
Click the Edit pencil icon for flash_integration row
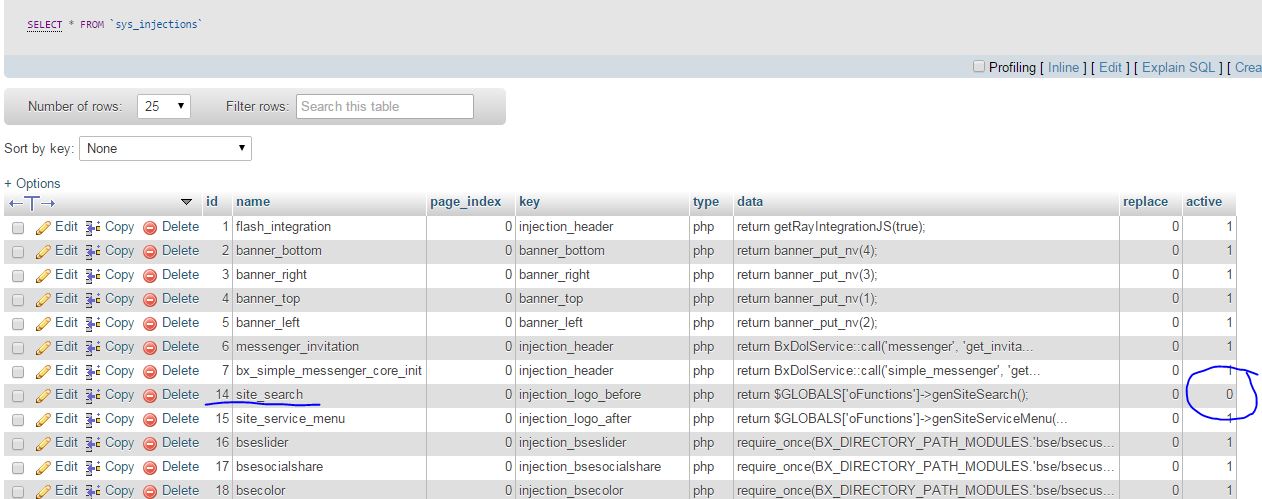coord(43,227)
